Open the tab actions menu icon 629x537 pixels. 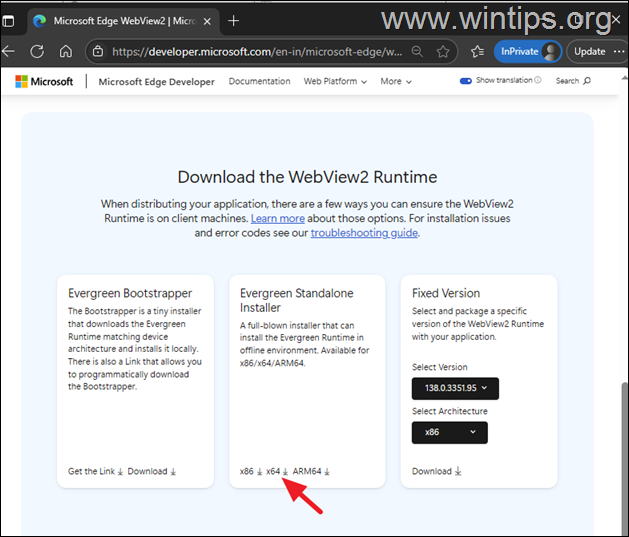pyautogui.click(x=8, y=21)
